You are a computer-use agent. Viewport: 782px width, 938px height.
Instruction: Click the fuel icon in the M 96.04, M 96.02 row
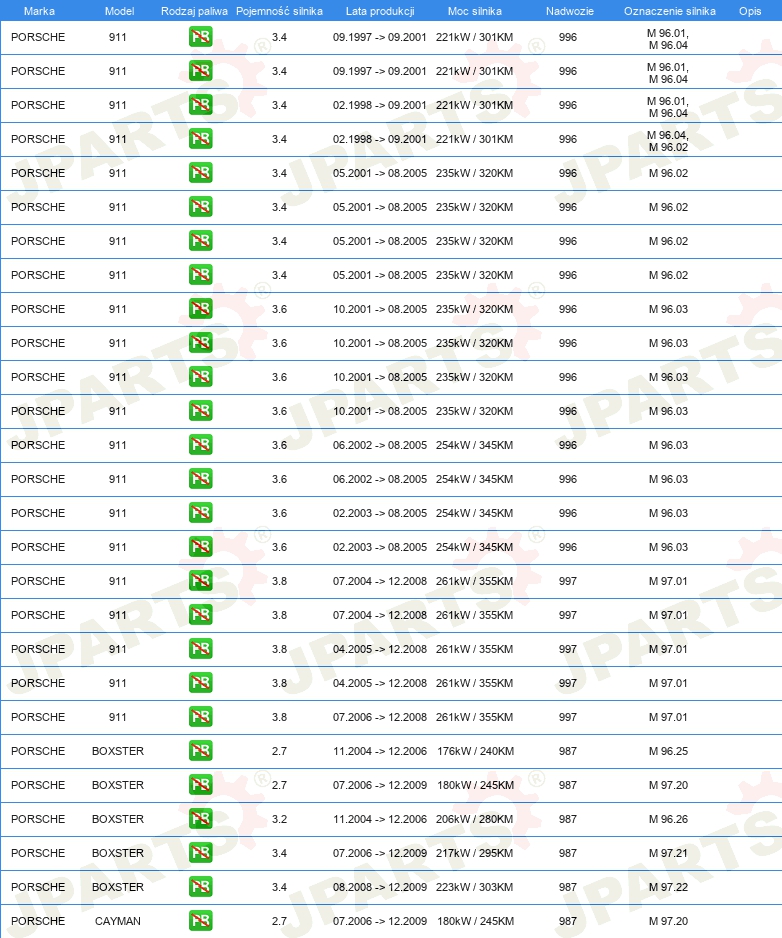coord(200,139)
